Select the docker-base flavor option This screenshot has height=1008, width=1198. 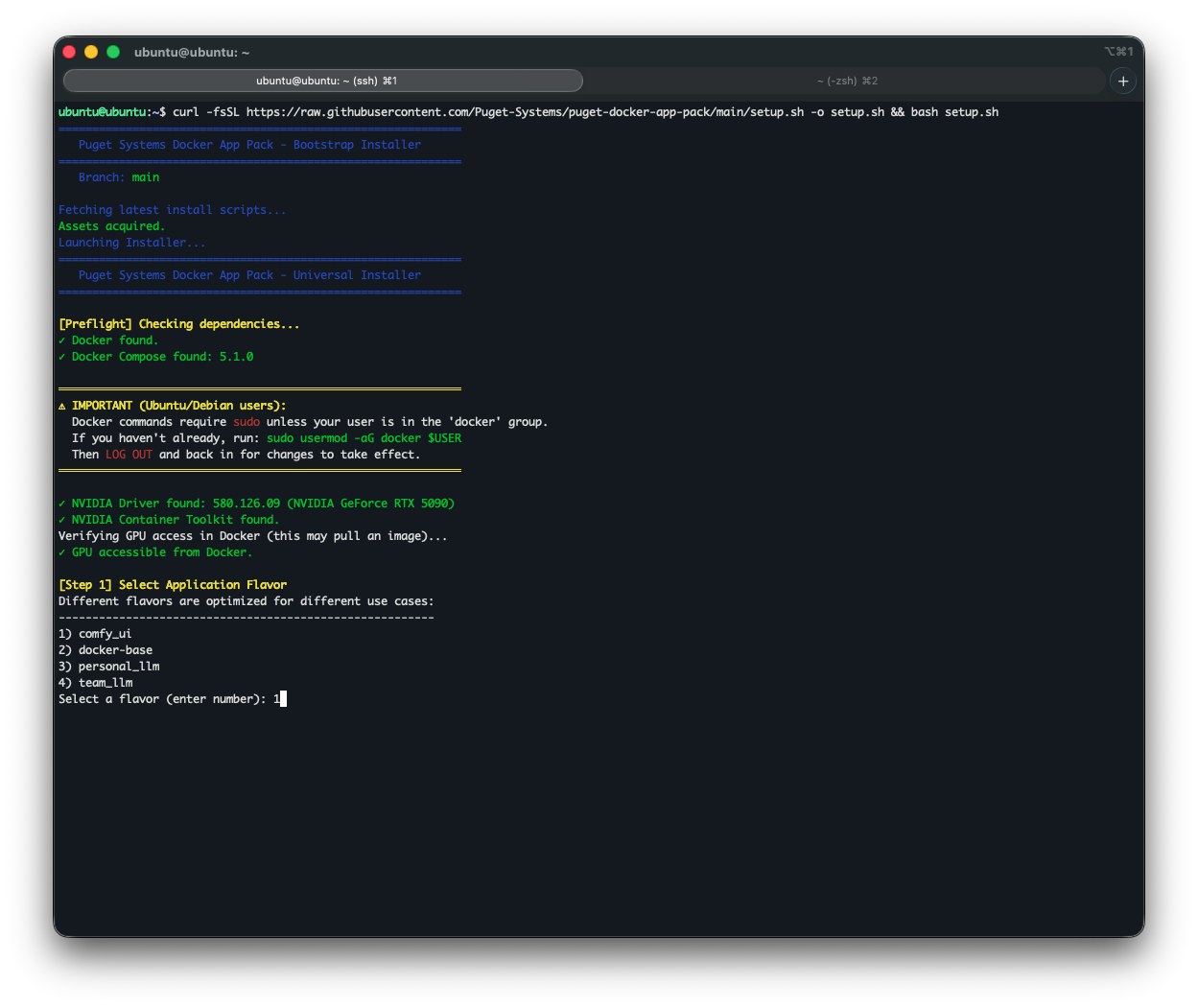point(100,649)
